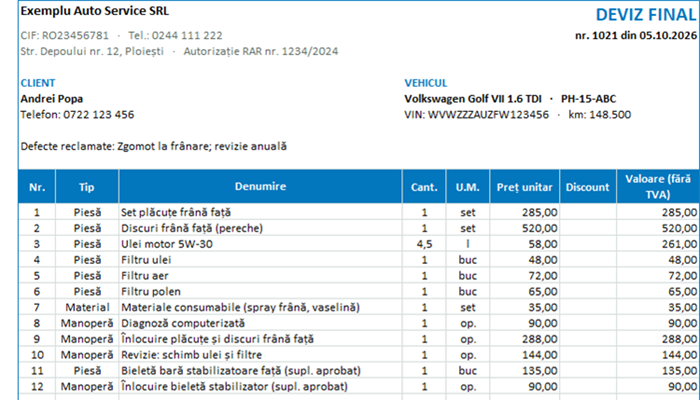Click the unit cell 'l' for motor oil
The width and height of the screenshot is (700, 400).
(467, 244)
